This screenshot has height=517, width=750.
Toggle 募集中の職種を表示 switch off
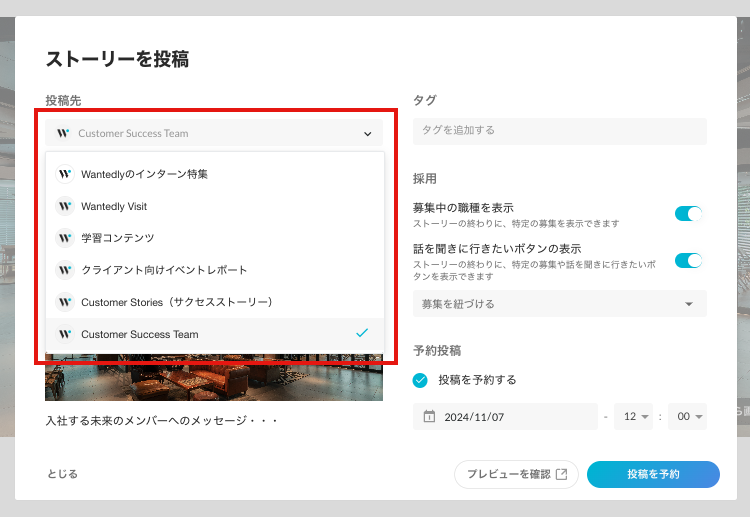click(688, 213)
